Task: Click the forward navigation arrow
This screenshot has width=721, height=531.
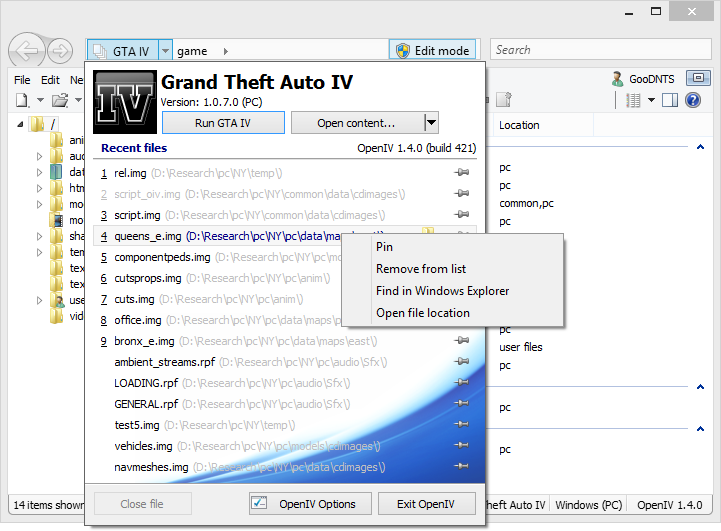Action: 59,50
